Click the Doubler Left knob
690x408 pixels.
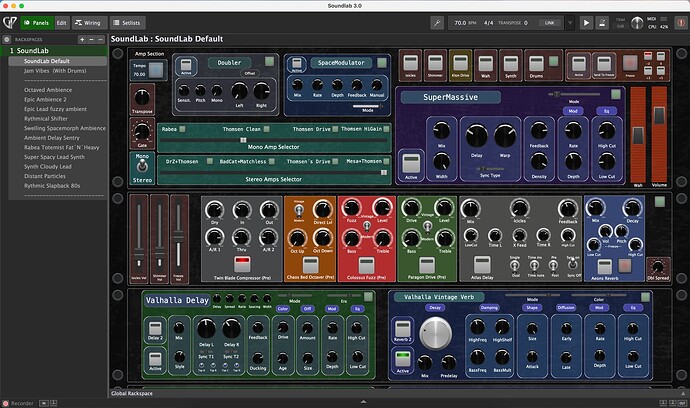pyautogui.click(x=239, y=91)
